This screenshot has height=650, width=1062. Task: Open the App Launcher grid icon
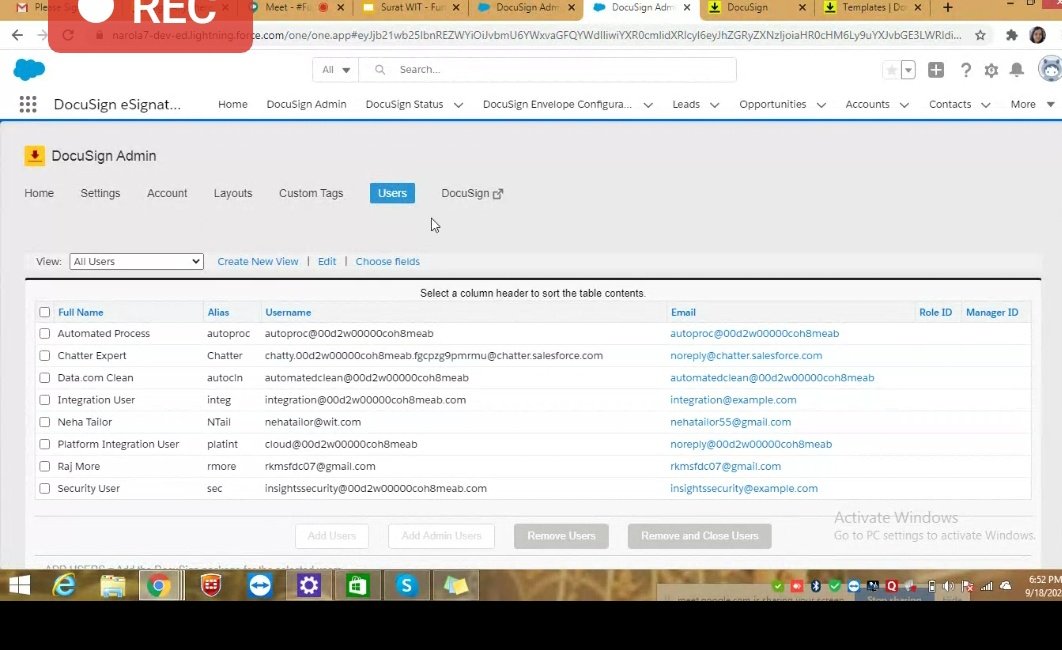coord(28,104)
